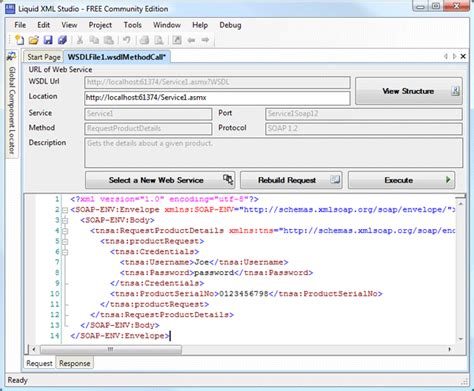474x391 pixels.
Task: Click the Save disk toolbar icon
Action: 48,40
